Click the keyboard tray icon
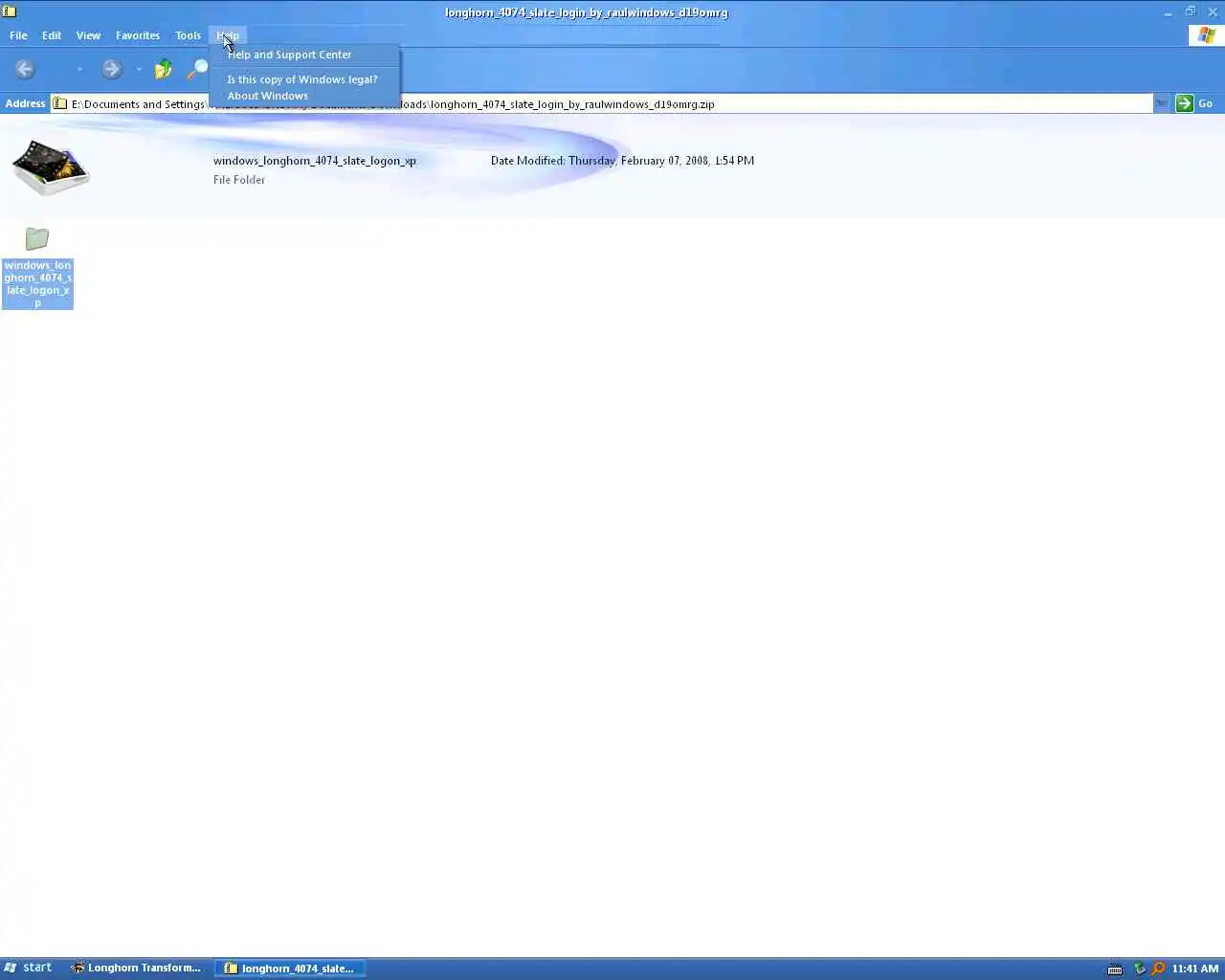 [x=1115, y=969]
